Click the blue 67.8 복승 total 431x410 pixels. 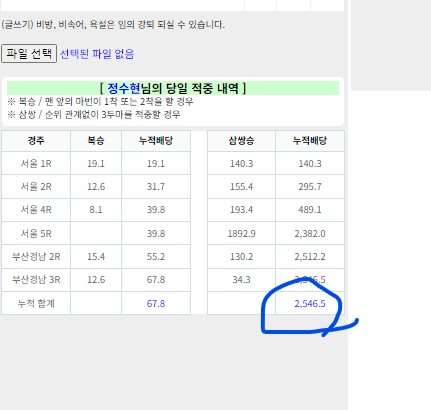coord(156,304)
